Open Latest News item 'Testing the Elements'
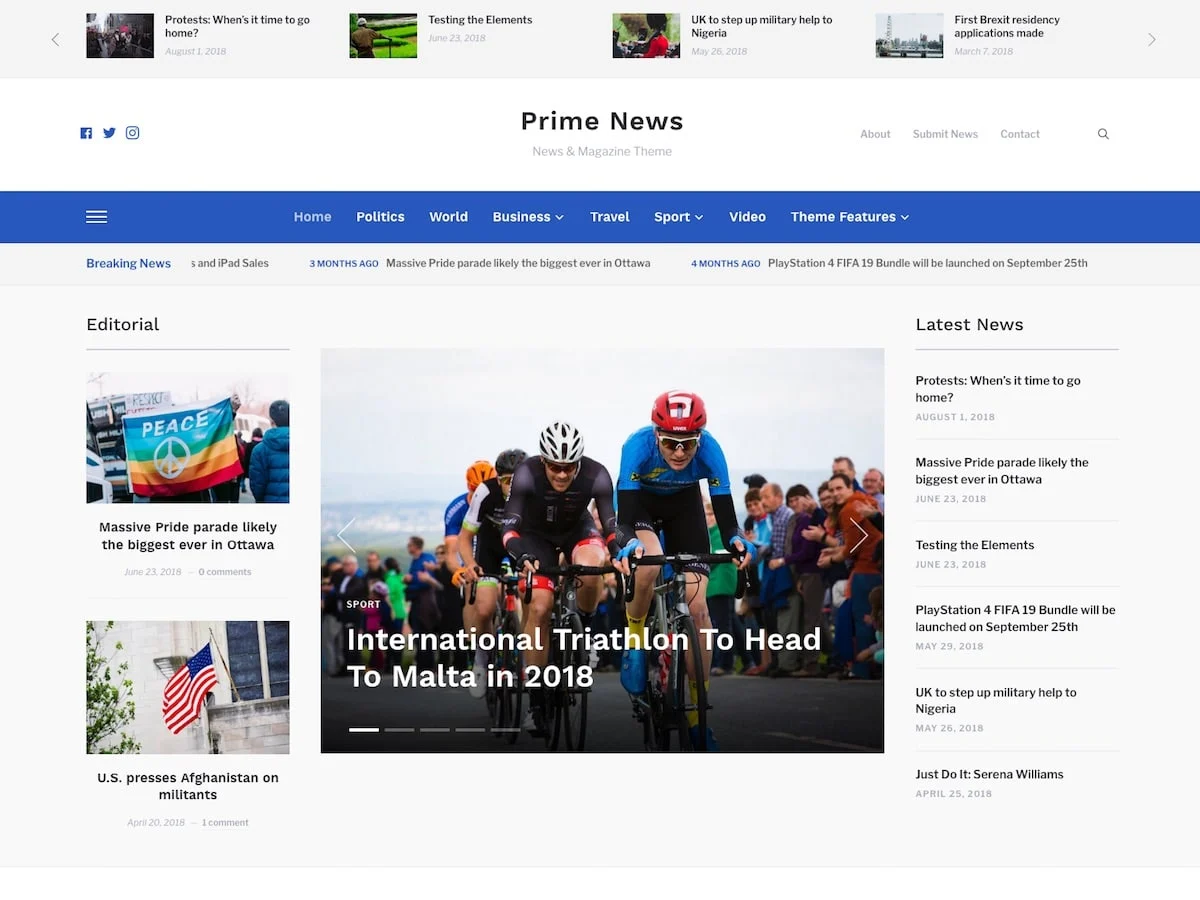Viewport: 1200px width, 900px height. click(975, 545)
